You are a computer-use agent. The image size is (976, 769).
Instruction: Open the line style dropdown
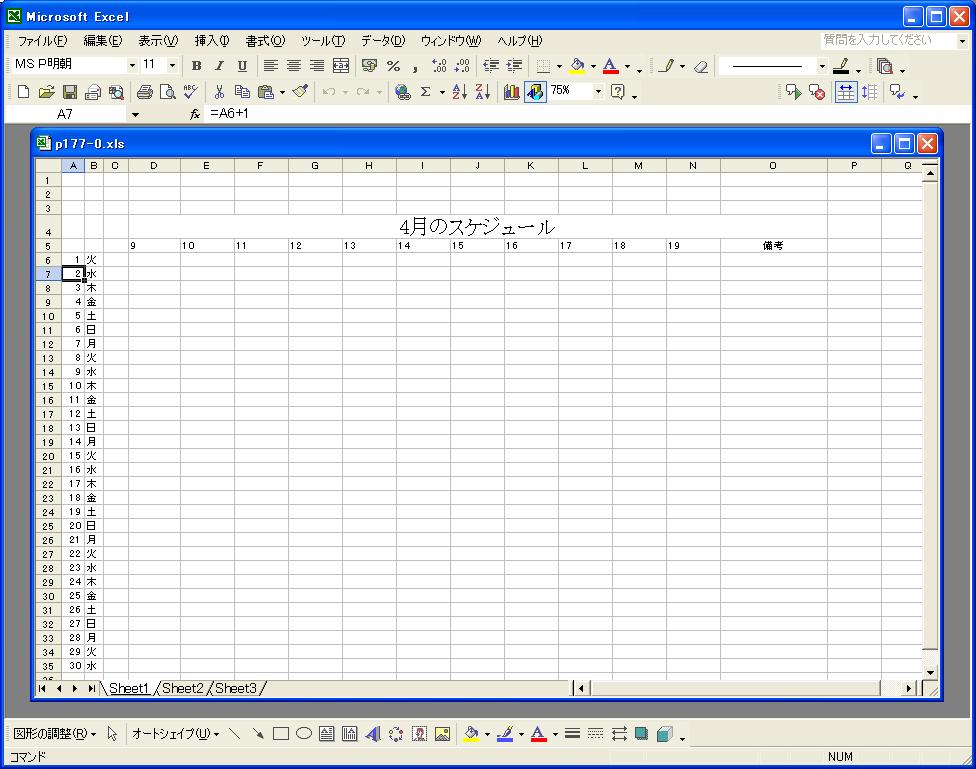[x=822, y=66]
